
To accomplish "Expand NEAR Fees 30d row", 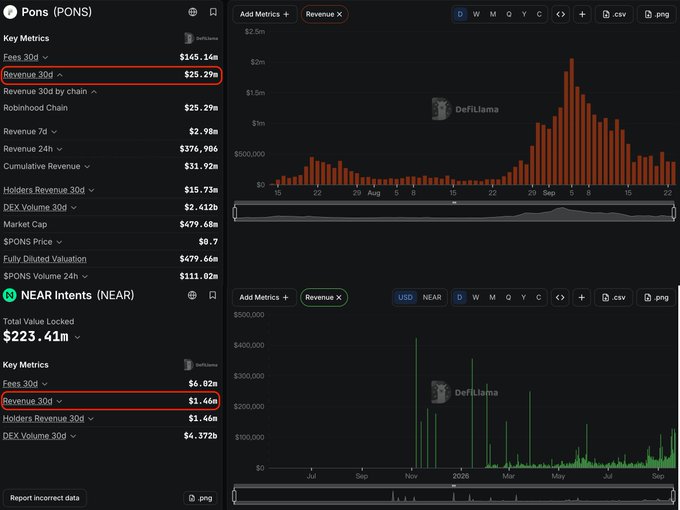I will [x=45, y=384].
